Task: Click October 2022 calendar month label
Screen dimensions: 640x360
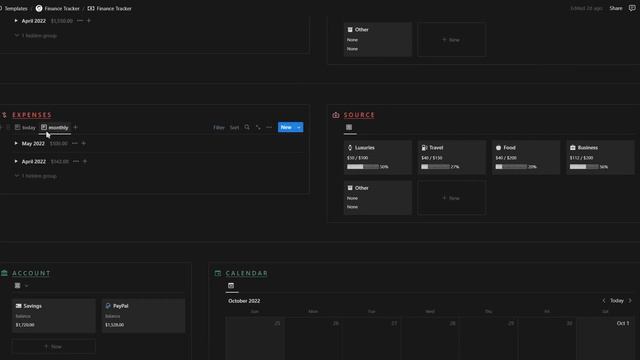Action: [x=244, y=301]
